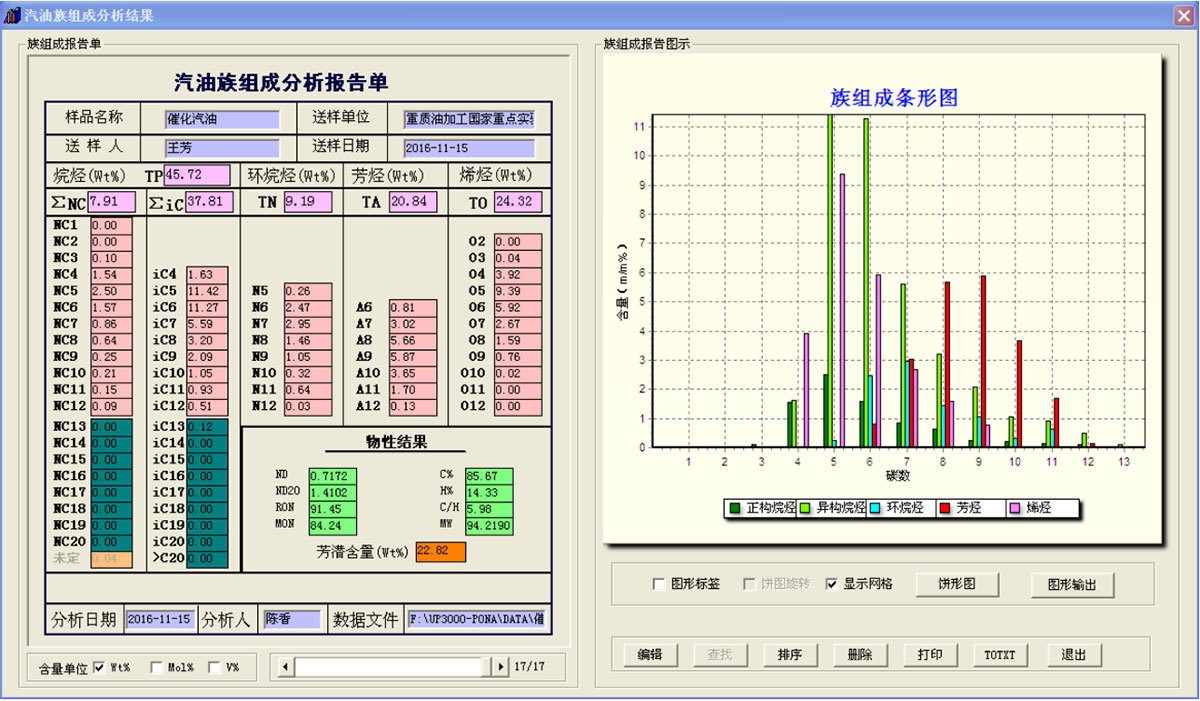
Task: Export report text via the TOTXT button
Action: (x=998, y=655)
